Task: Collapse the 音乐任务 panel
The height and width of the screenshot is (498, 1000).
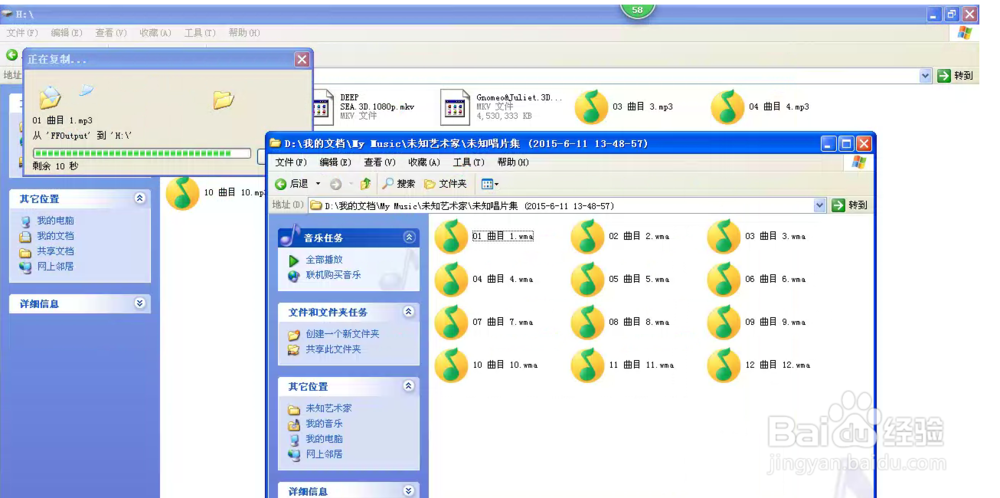Action: [409, 237]
